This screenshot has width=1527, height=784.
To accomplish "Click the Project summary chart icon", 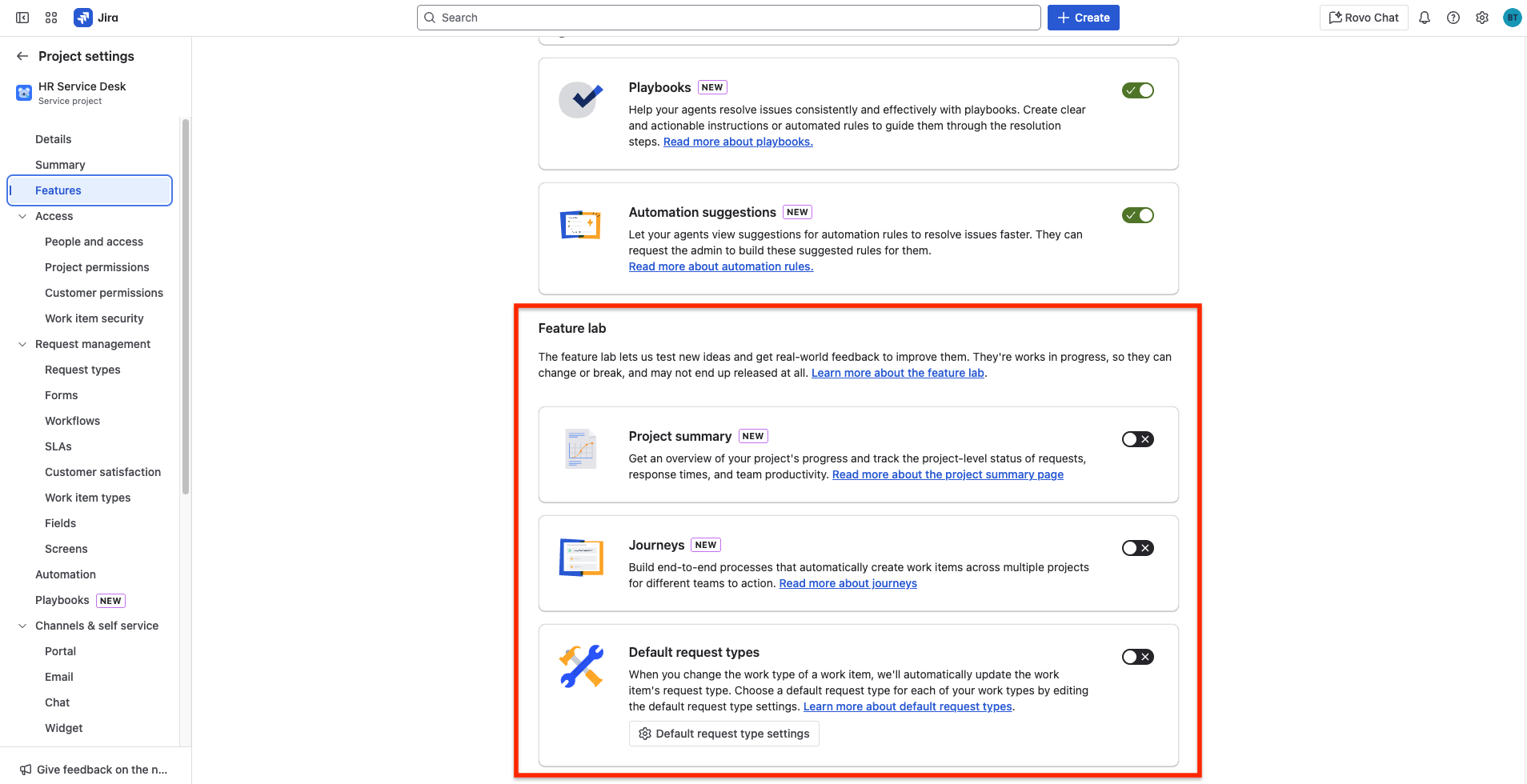I will 581,449.
